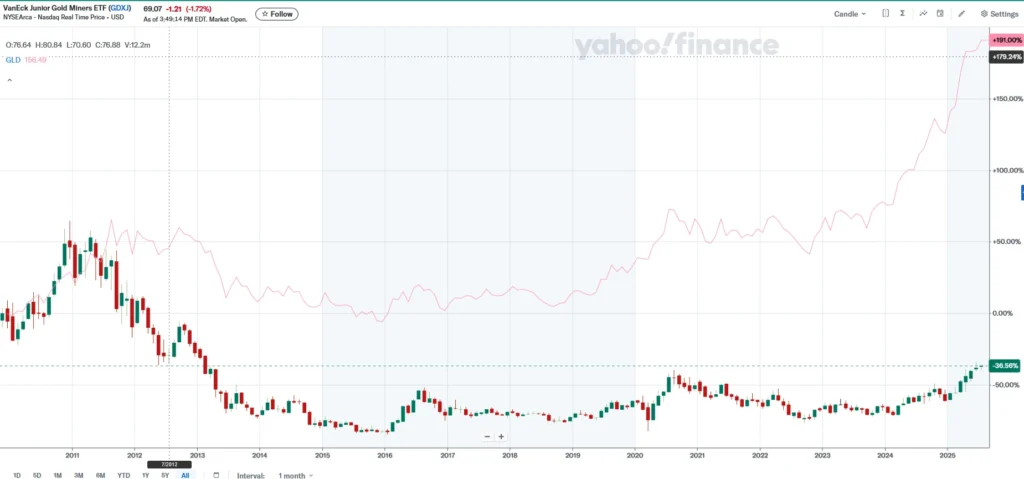Select the 1M time range

pyautogui.click(x=58, y=475)
